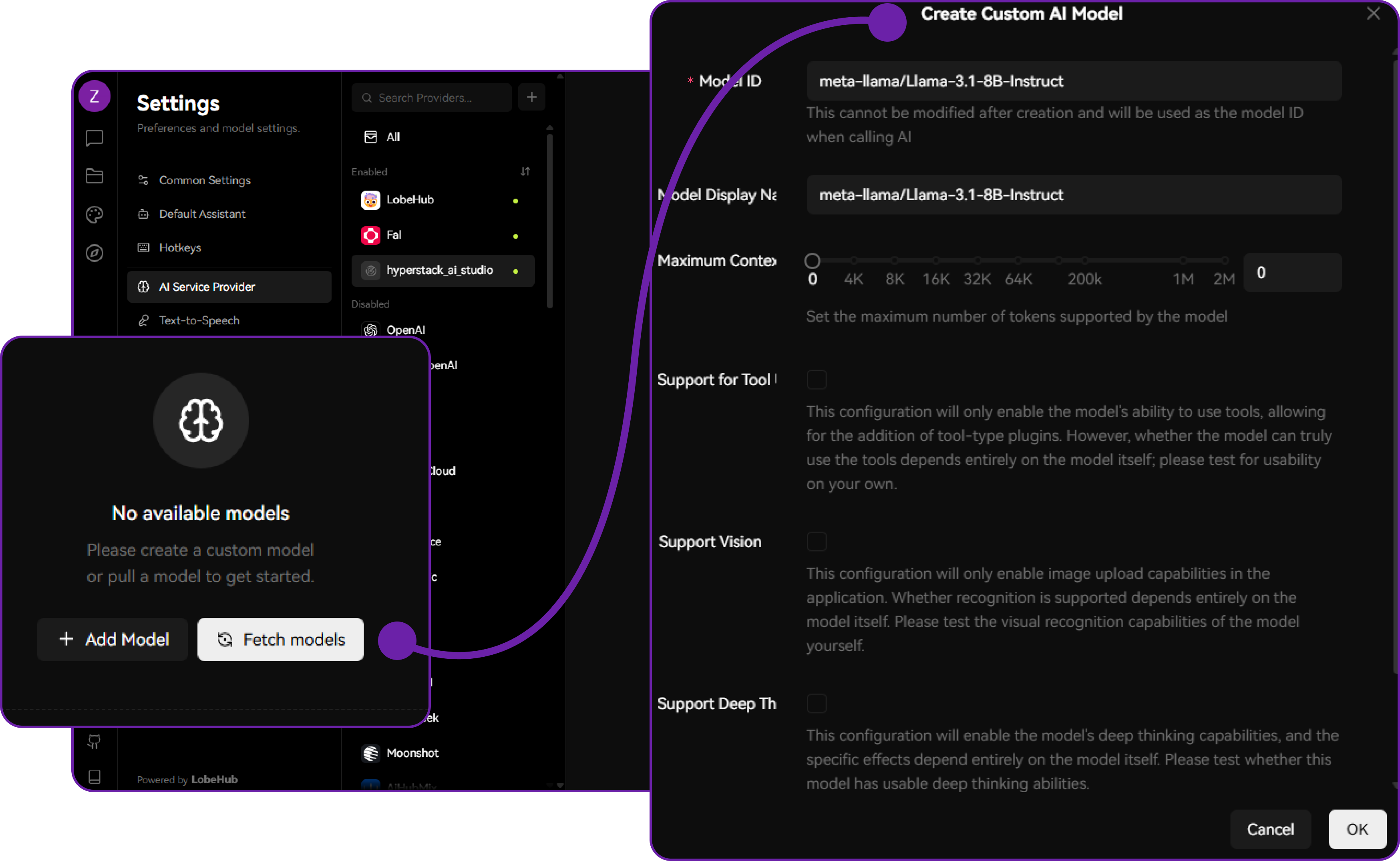Open the discover compass icon
Viewport: 1400px width, 861px height.
click(x=95, y=253)
